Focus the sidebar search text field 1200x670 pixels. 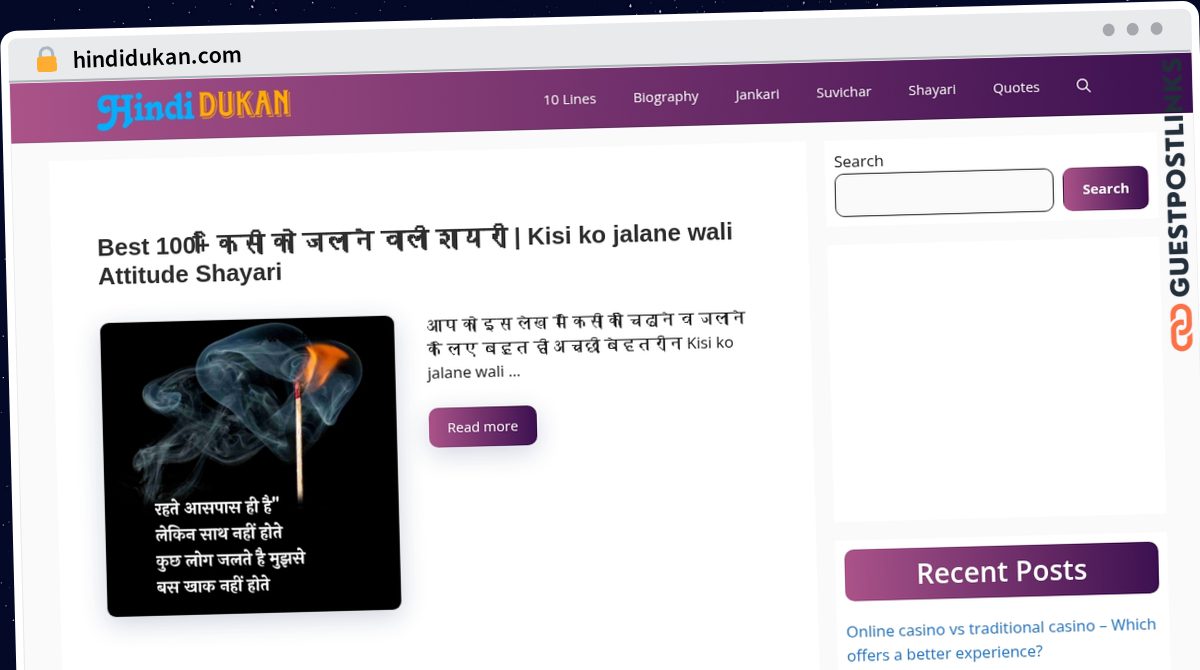click(944, 192)
